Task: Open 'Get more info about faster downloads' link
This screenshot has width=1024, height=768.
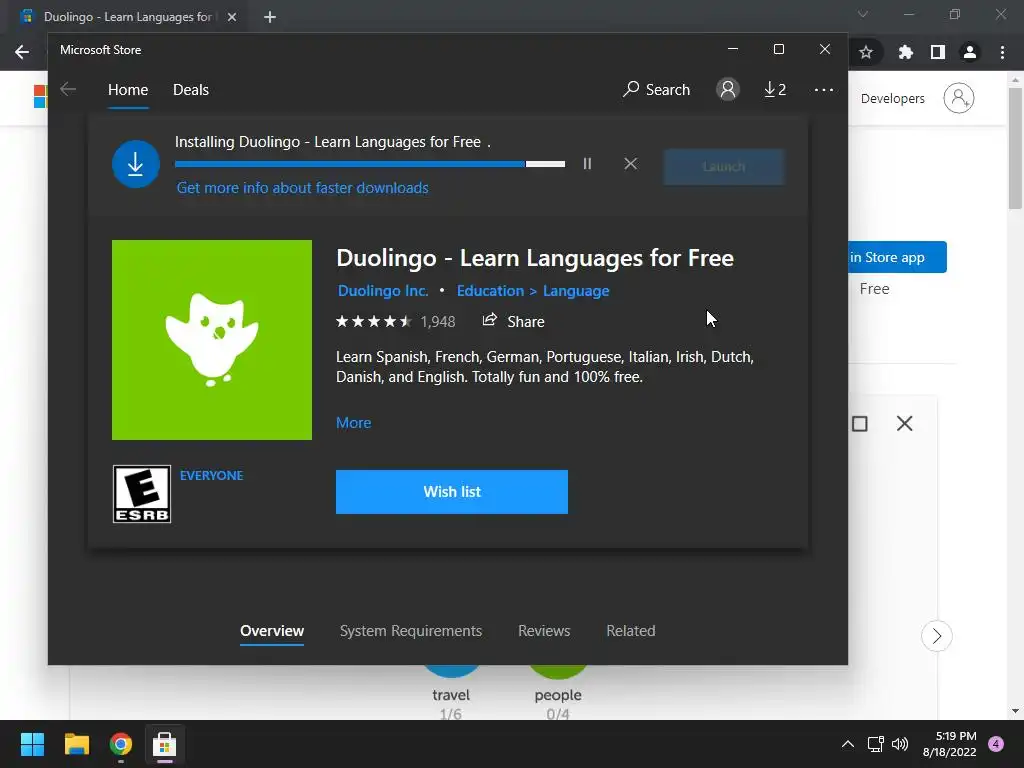Action: [302, 188]
